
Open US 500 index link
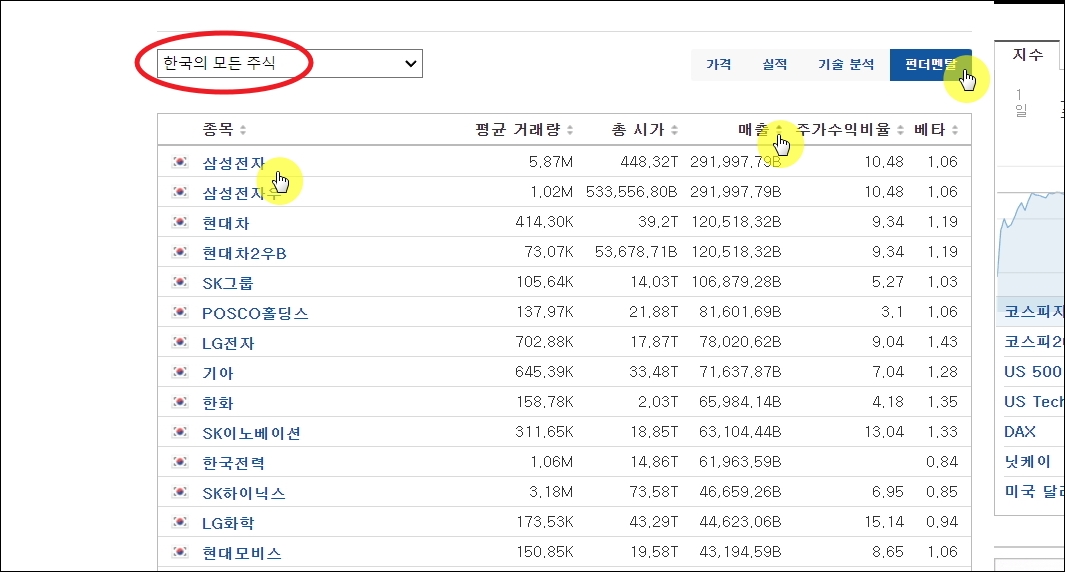[x=1033, y=372]
